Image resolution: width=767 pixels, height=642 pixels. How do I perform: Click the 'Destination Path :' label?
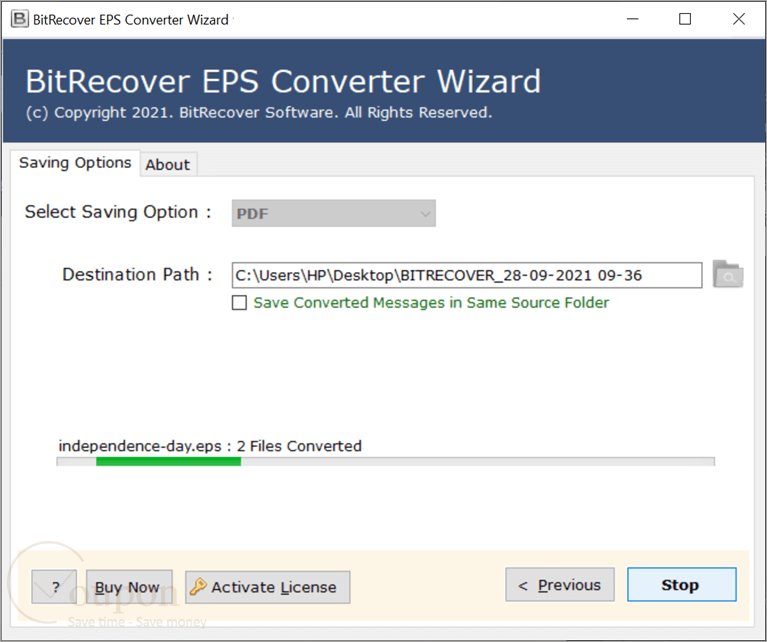tap(137, 275)
